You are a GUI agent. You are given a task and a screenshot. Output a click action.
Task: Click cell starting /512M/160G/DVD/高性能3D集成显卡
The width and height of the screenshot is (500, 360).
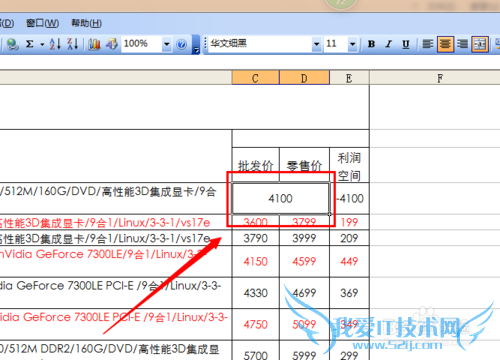[x=116, y=198]
